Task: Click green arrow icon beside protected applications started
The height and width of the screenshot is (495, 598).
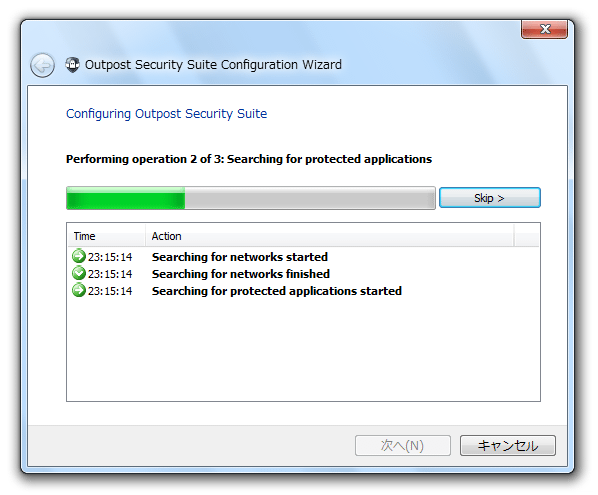Action: pos(79,290)
